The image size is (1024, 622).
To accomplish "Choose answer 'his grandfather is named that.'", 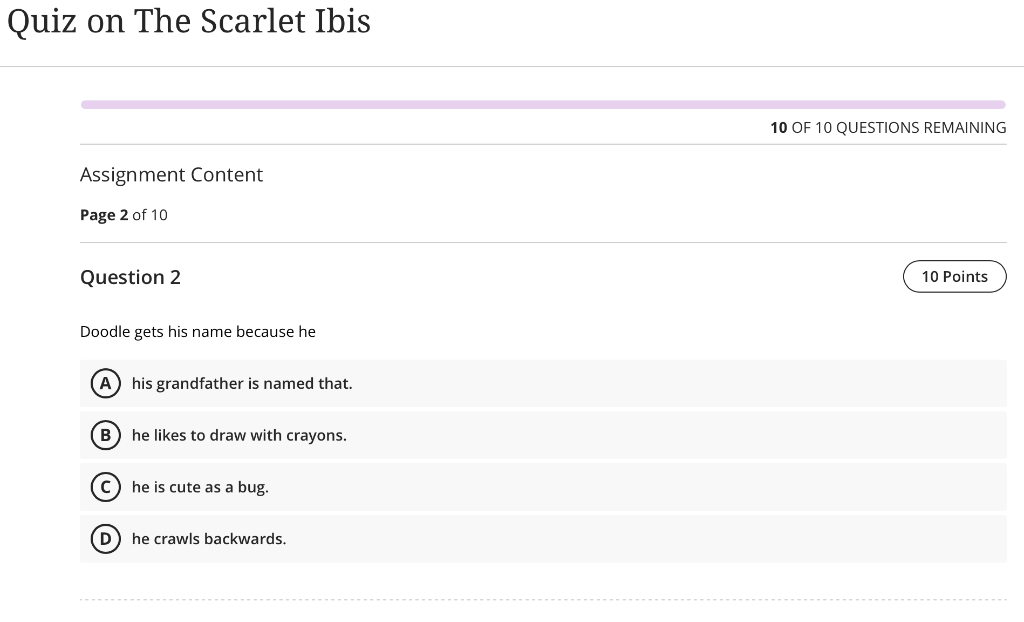I will (x=242, y=383).
